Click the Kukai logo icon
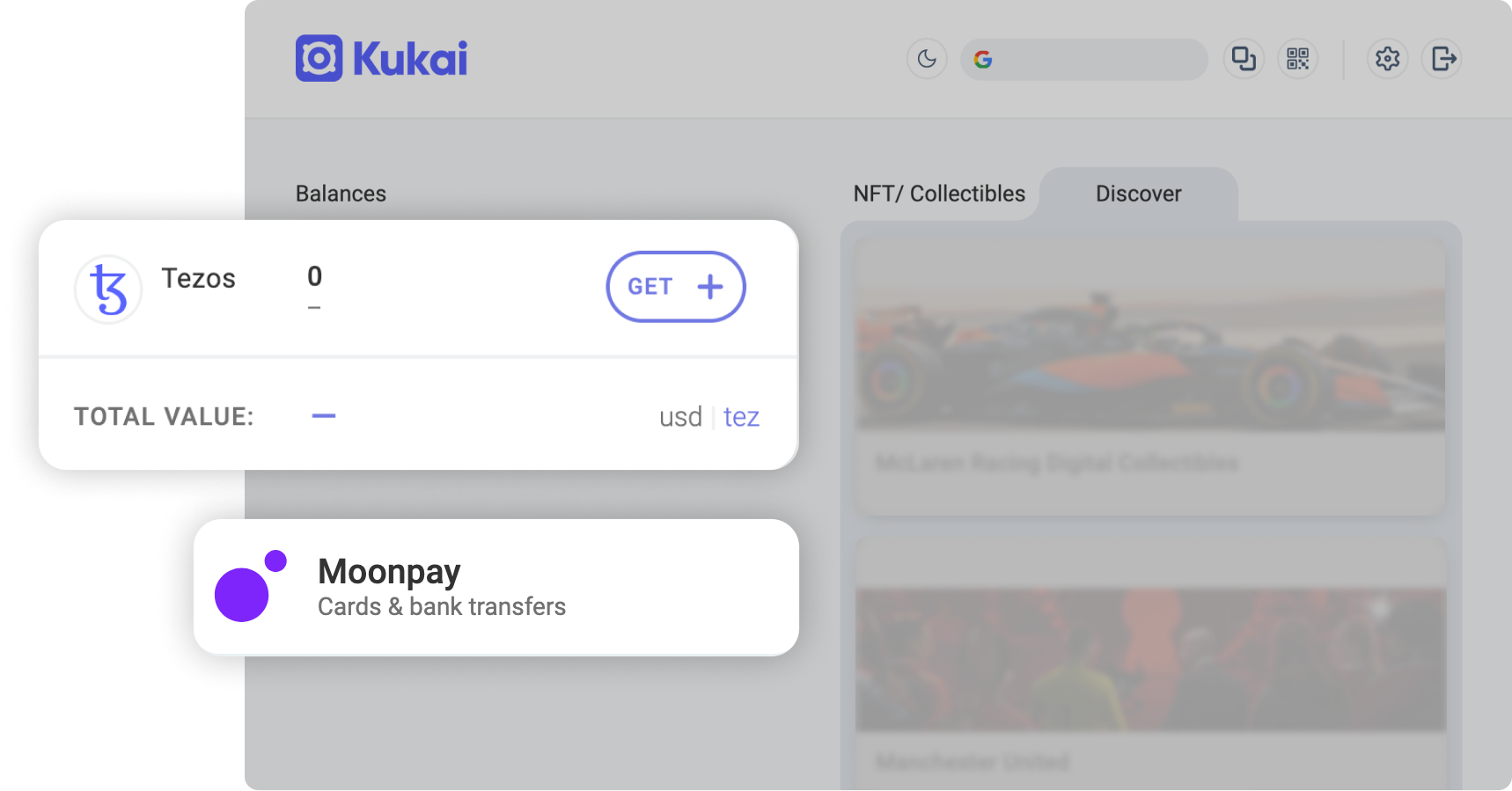This screenshot has width=1512, height=791. point(319,59)
